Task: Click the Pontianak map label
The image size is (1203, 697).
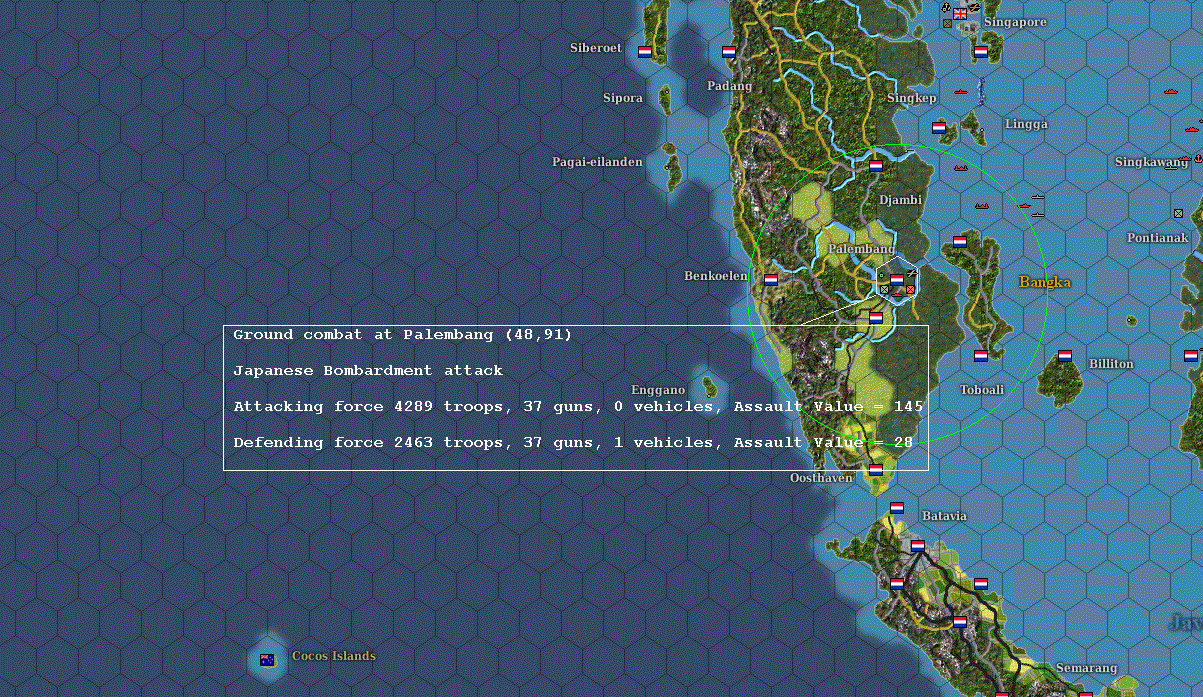Action: coord(1158,238)
